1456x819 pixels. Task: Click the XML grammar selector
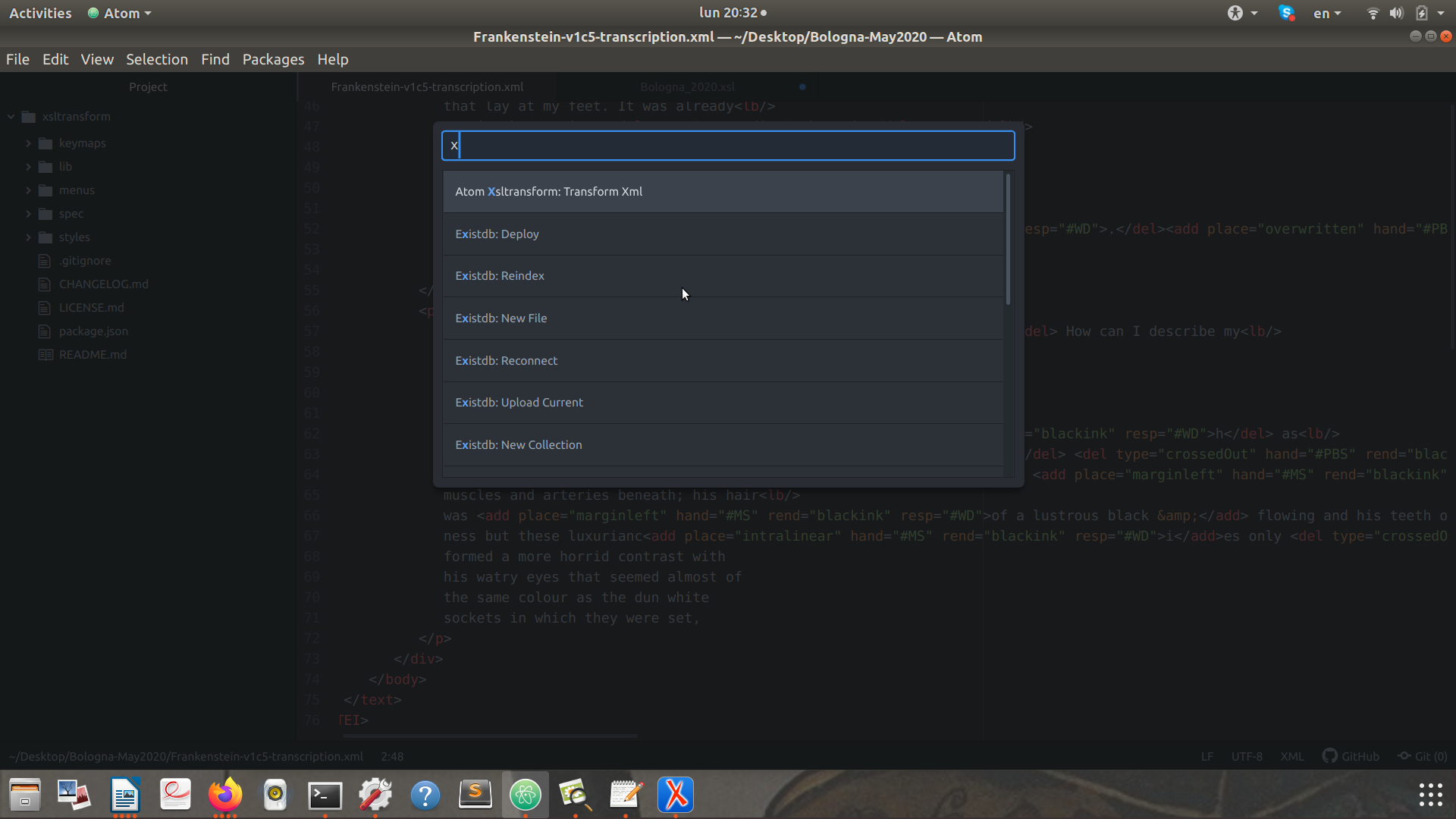1292,757
